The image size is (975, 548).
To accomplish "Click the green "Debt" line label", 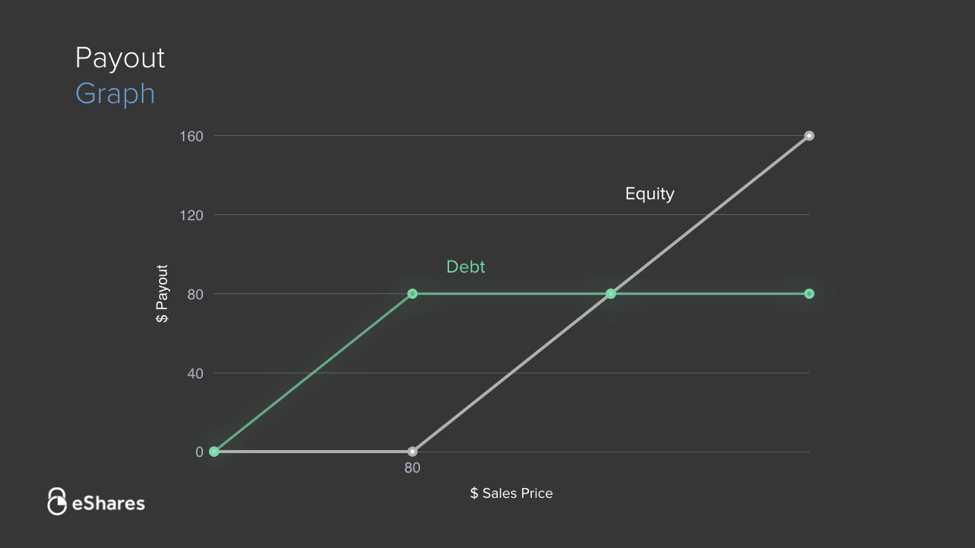I will tap(465, 267).
